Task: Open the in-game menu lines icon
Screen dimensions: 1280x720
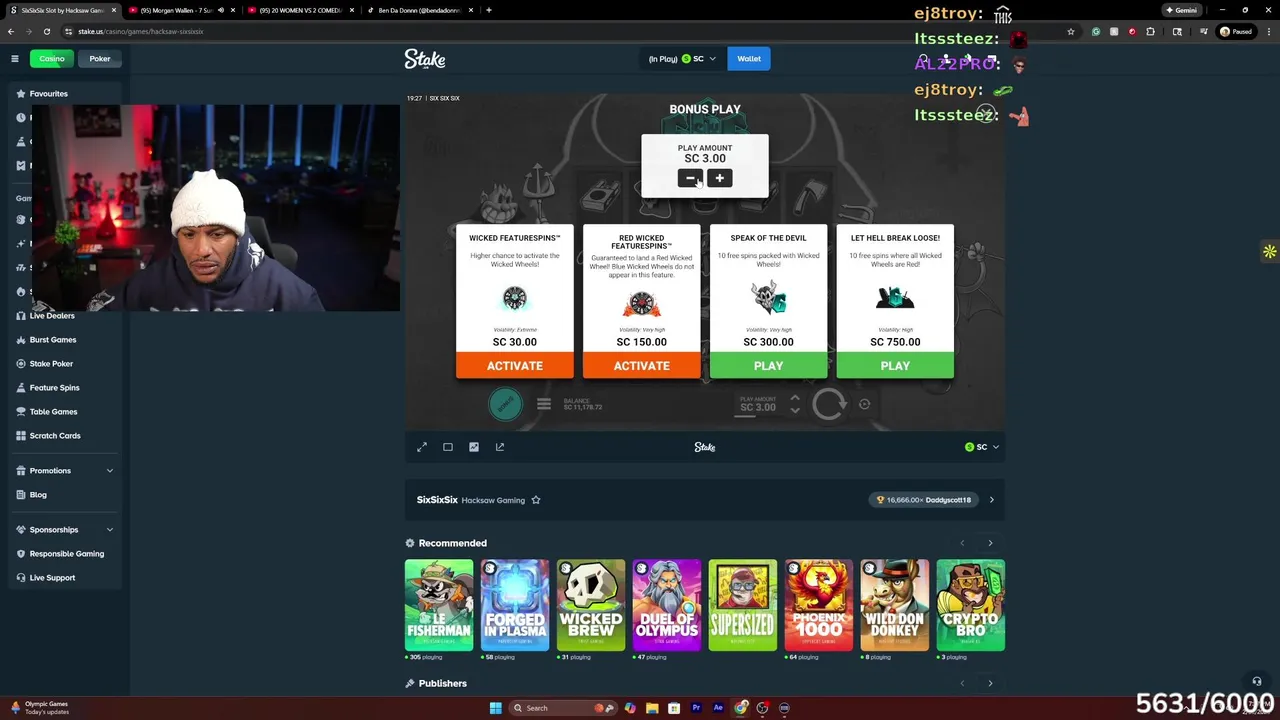Action: point(544,404)
